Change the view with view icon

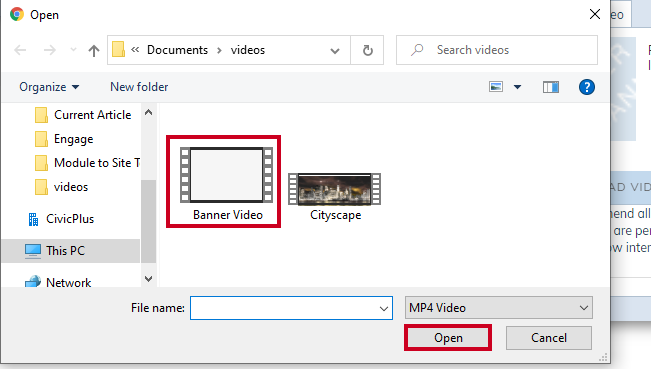pyautogui.click(x=496, y=87)
